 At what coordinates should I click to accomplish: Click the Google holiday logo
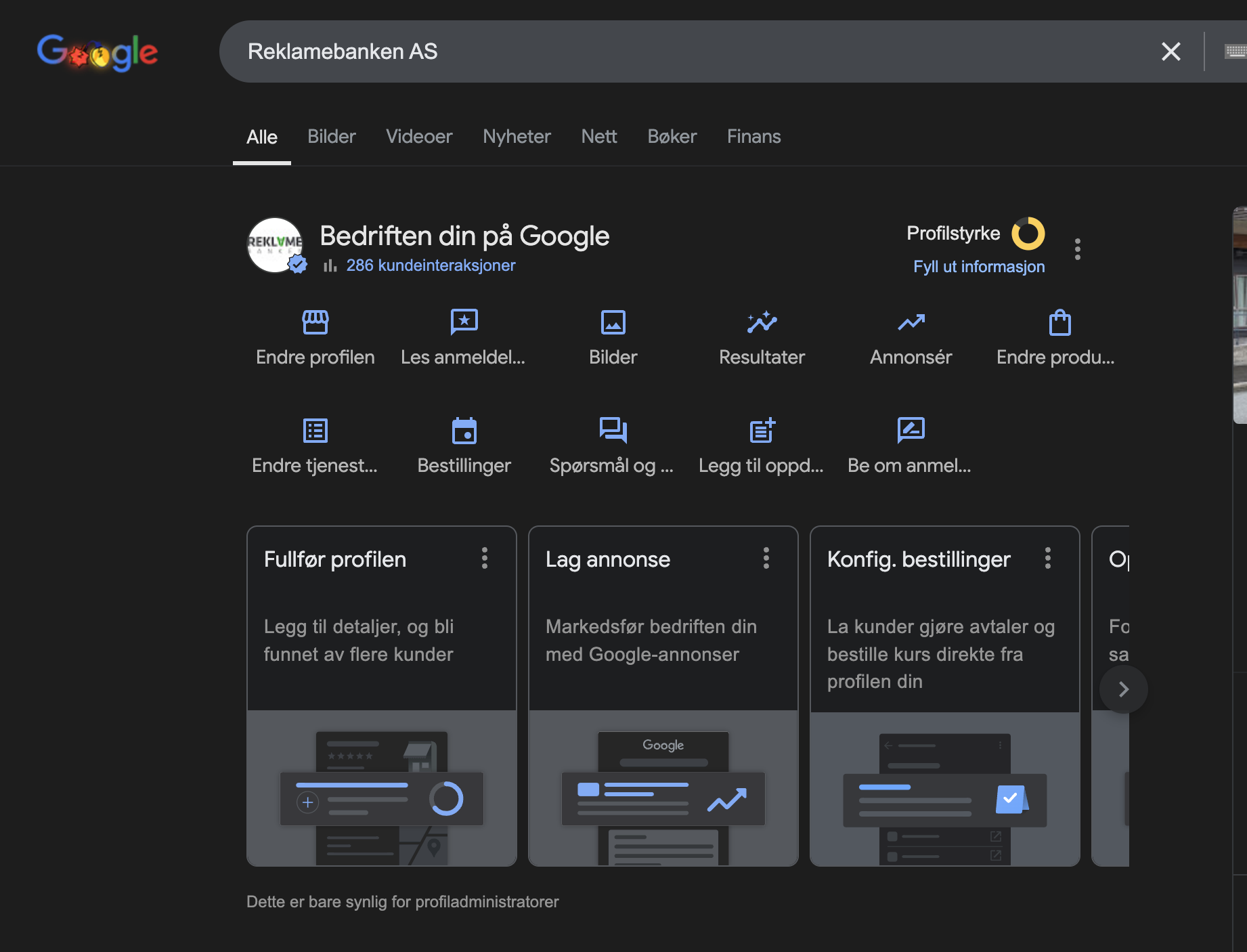coord(97,52)
